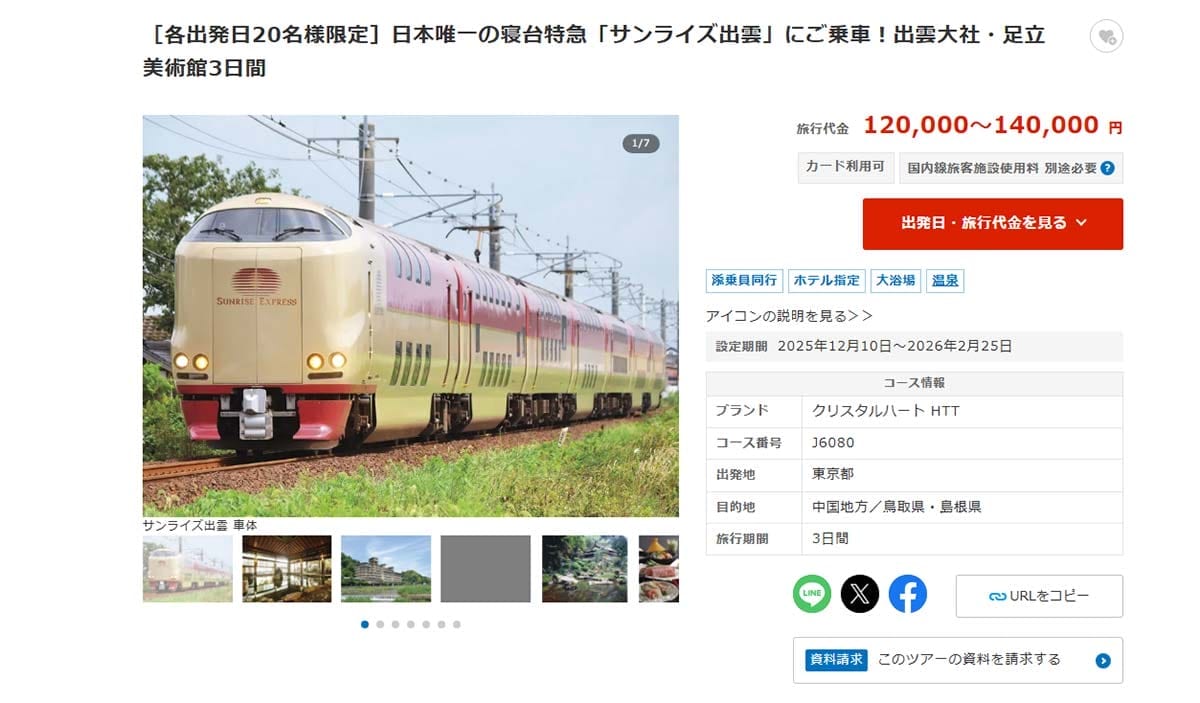Open アイコンの説明を見る link
This screenshot has width=1200, height=703.
coord(789,315)
